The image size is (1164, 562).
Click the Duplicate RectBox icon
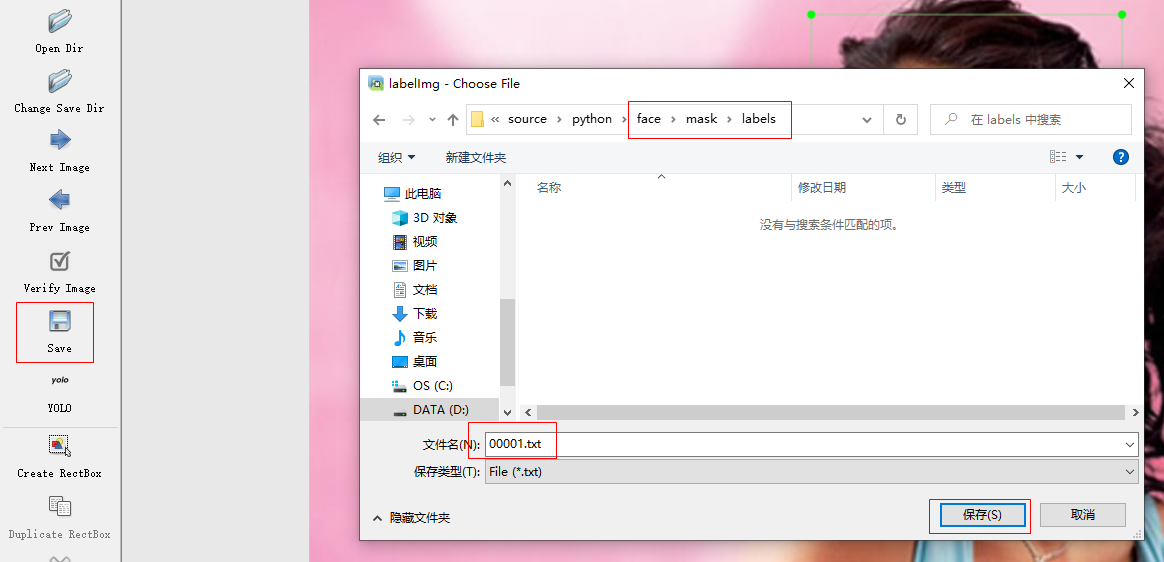point(59,506)
